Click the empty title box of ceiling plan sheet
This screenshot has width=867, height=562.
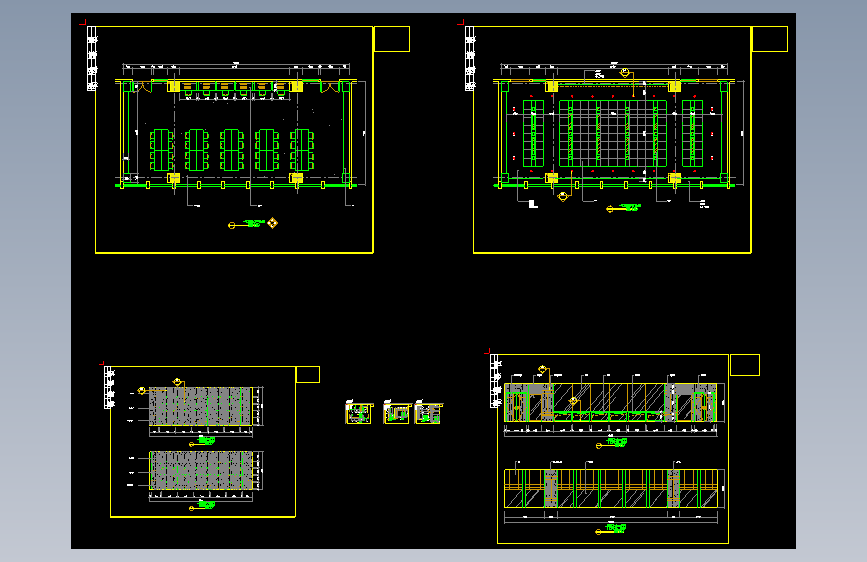(770, 39)
